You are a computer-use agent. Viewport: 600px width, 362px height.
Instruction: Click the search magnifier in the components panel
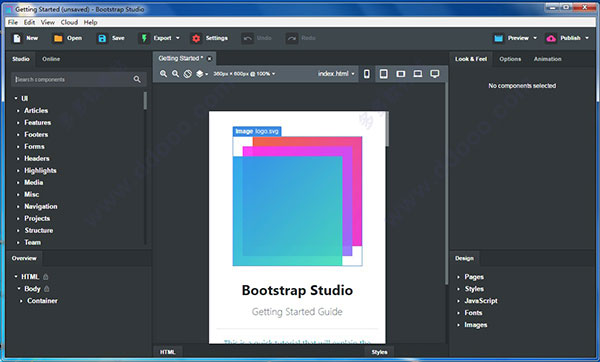click(137, 79)
